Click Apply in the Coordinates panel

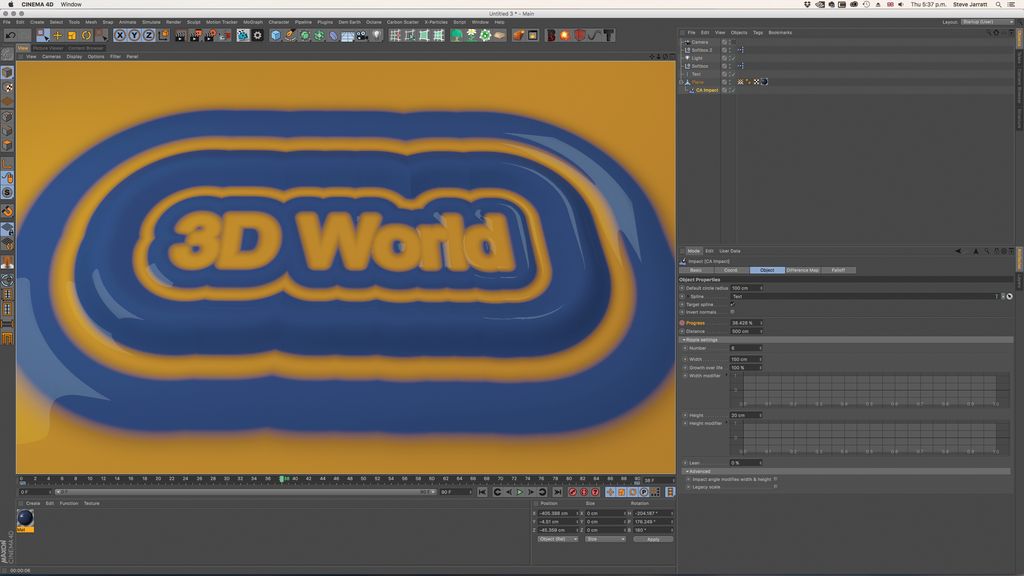[x=654, y=538]
